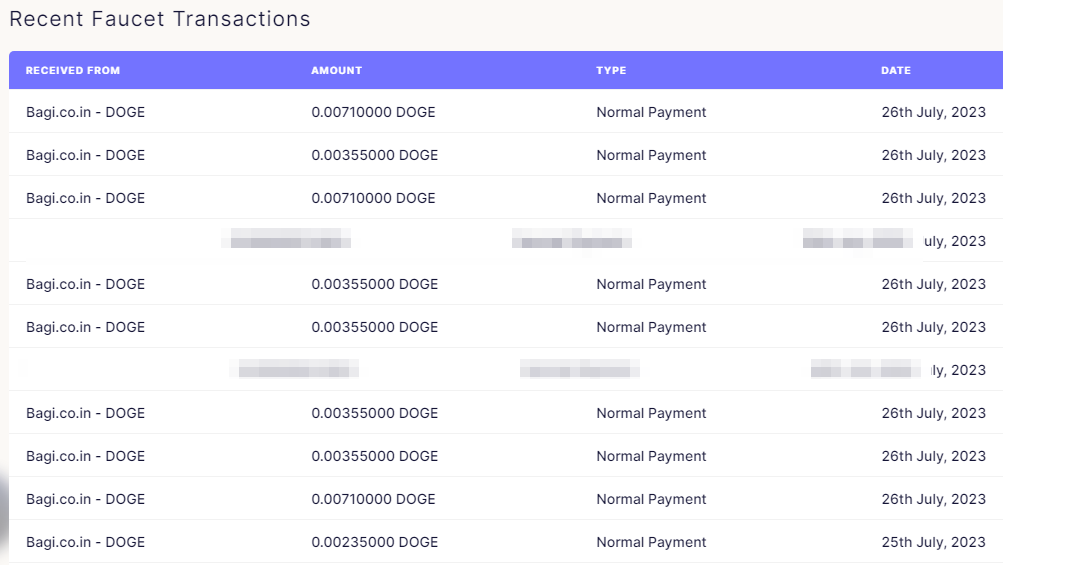This screenshot has height=565, width=1083.
Task: Click the 25th July, 2023 date
Action: click(x=933, y=542)
